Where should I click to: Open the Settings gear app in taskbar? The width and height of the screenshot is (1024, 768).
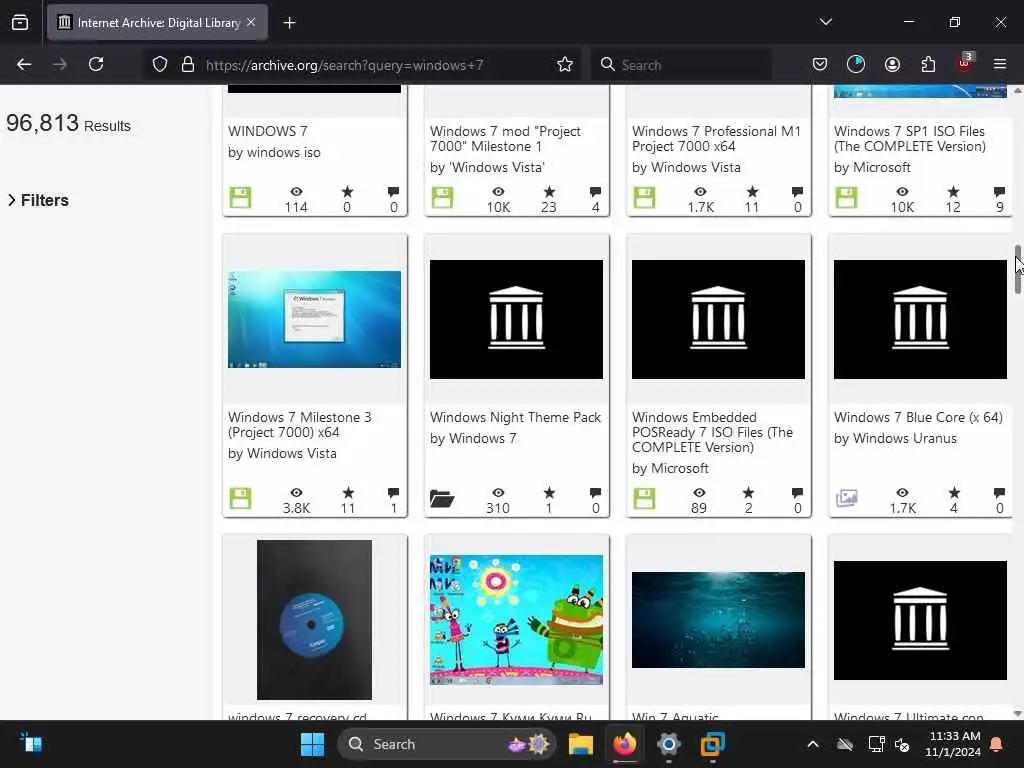[669, 744]
